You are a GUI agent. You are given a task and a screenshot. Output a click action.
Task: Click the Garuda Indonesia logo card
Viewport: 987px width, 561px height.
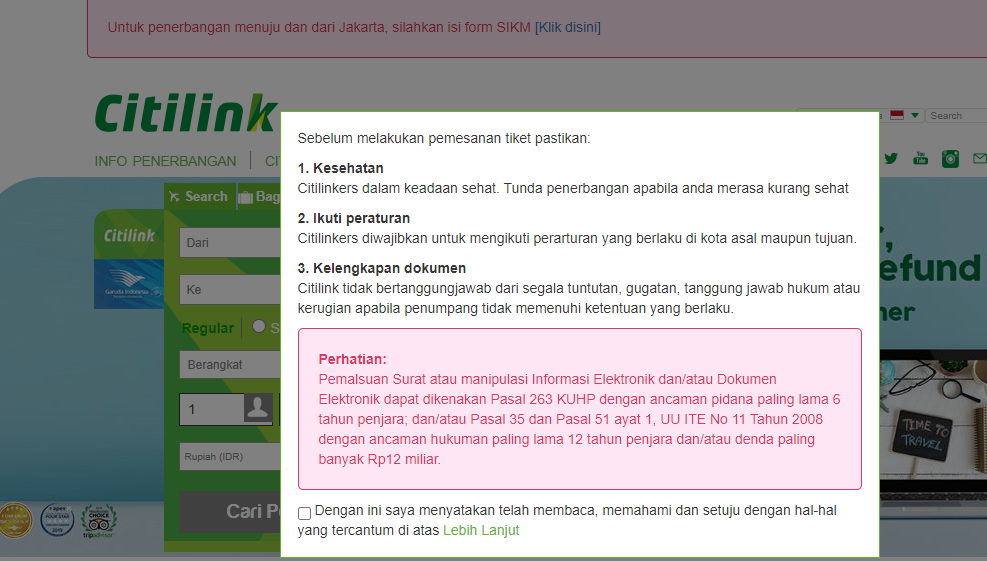[x=129, y=291]
